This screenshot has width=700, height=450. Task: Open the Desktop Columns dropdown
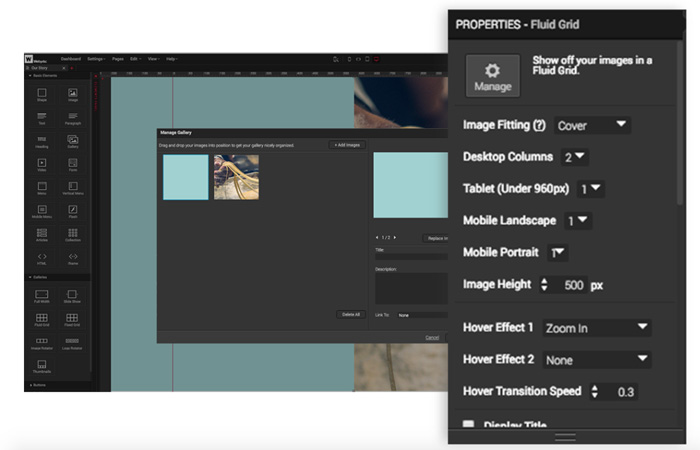575,157
